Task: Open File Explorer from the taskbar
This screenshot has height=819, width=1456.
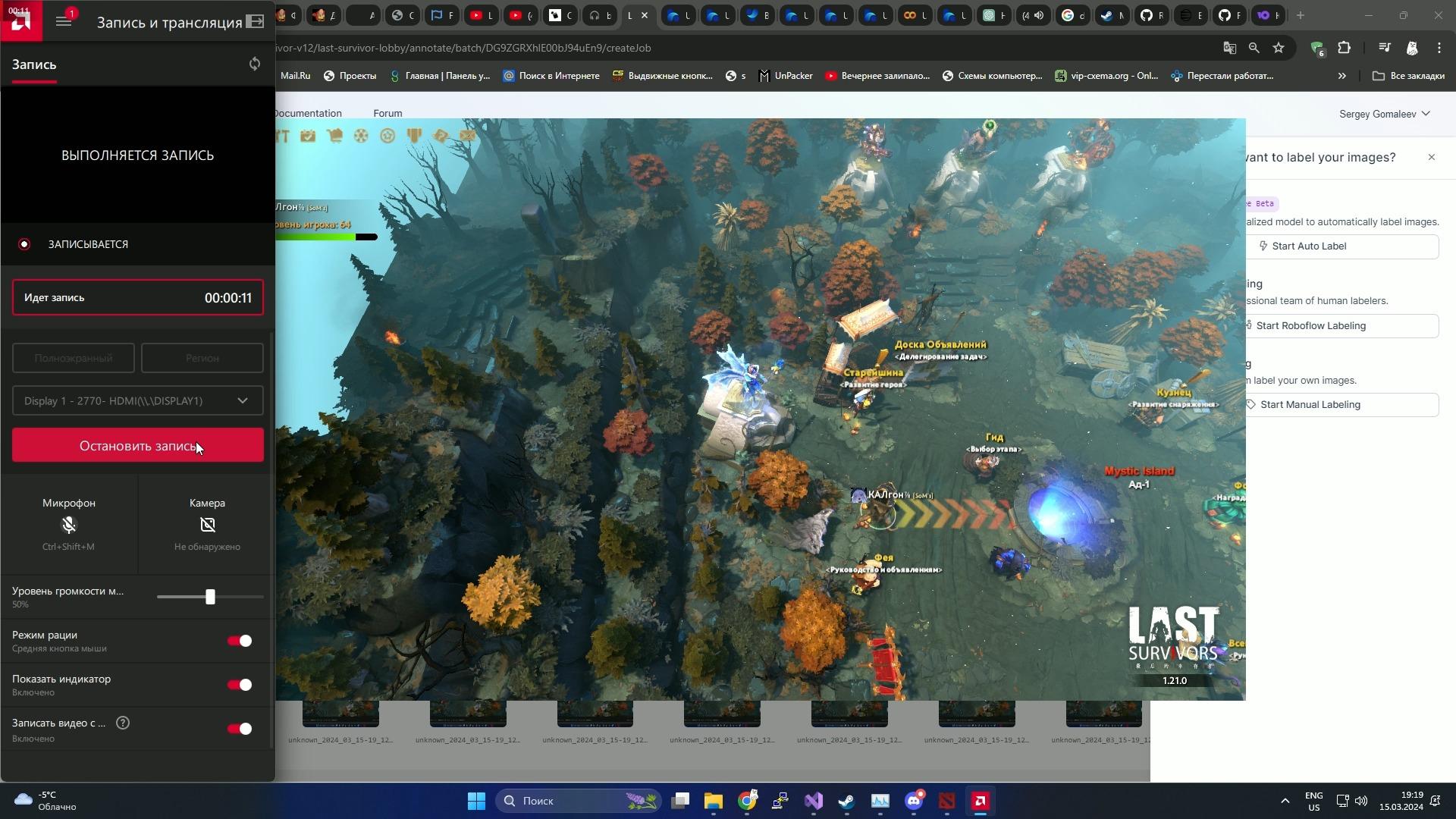Action: (714, 801)
